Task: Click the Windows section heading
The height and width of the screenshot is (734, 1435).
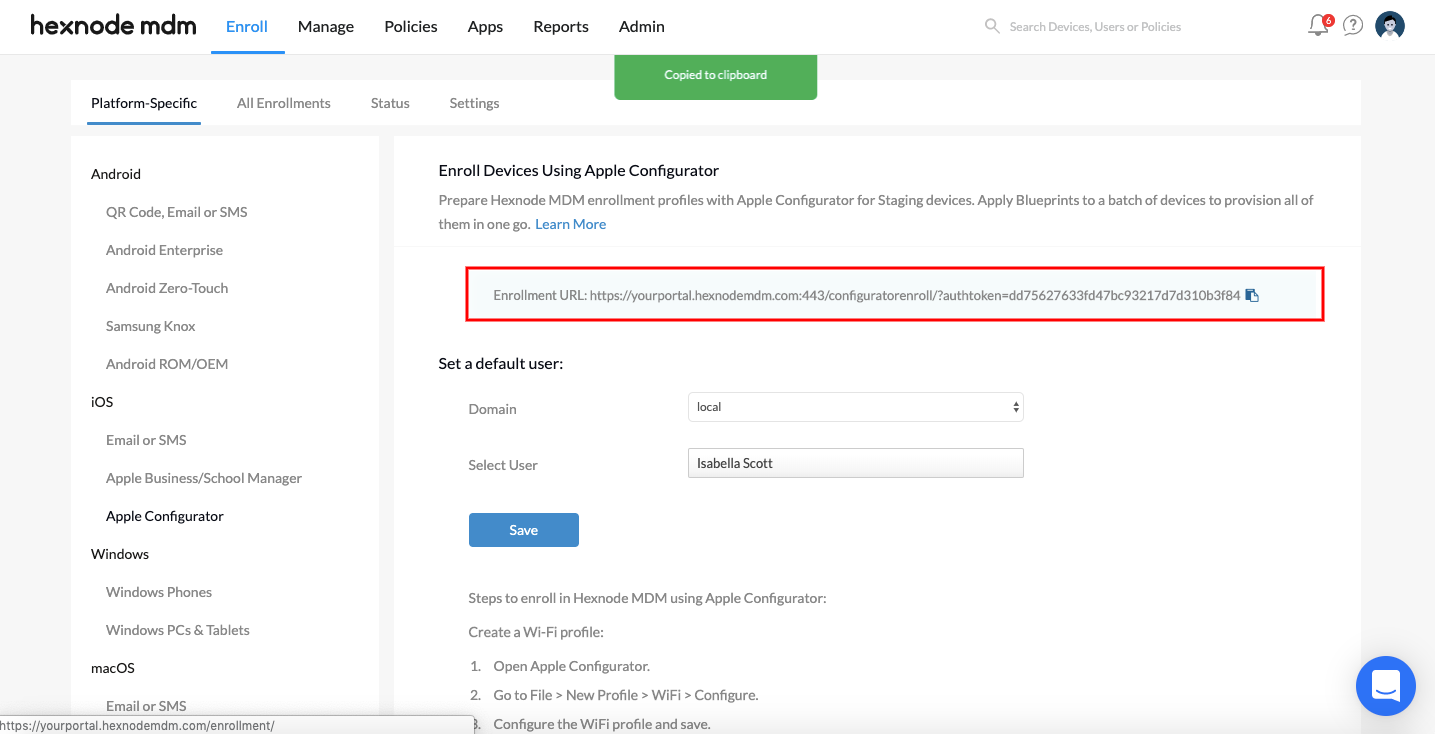Action: click(x=120, y=554)
